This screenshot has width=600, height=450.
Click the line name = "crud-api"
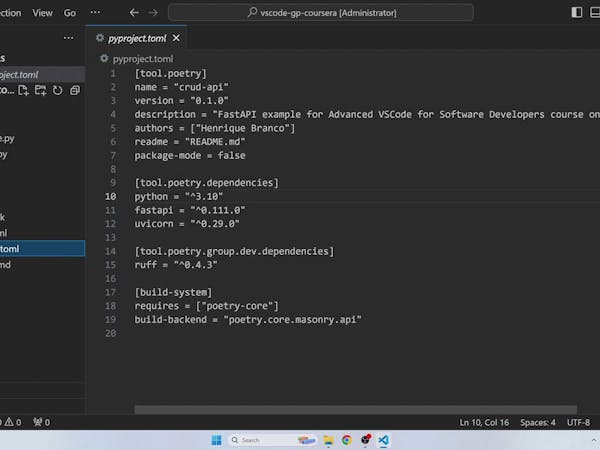click(x=181, y=87)
